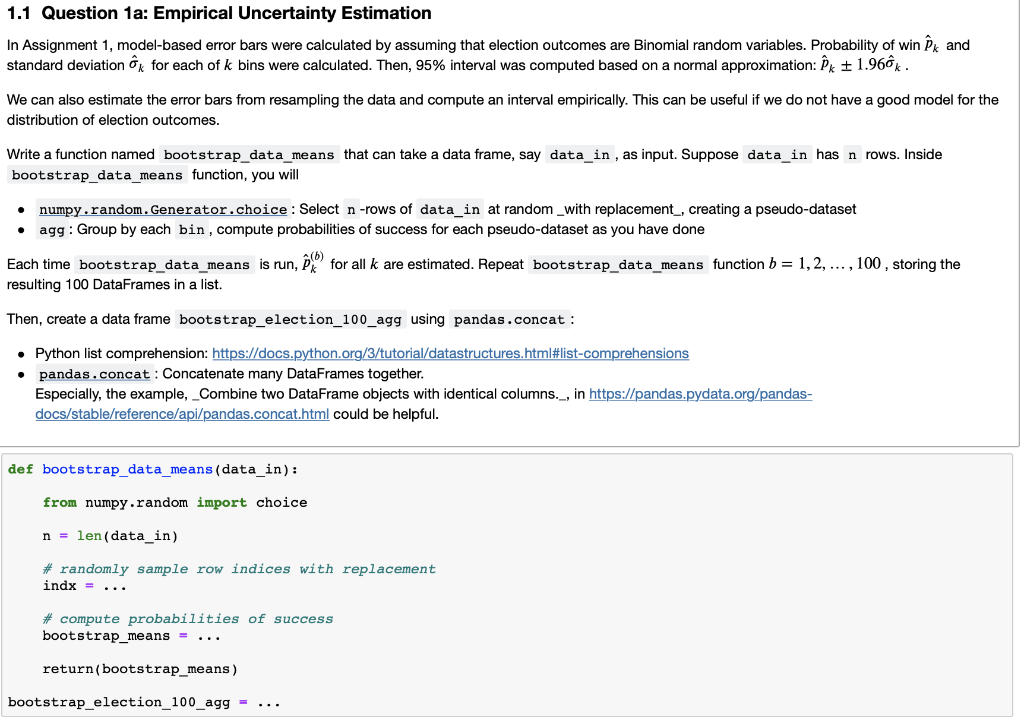Open the pandas.pydata.org concat reference link
This screenshot has height=720, width=1024.
700,394
